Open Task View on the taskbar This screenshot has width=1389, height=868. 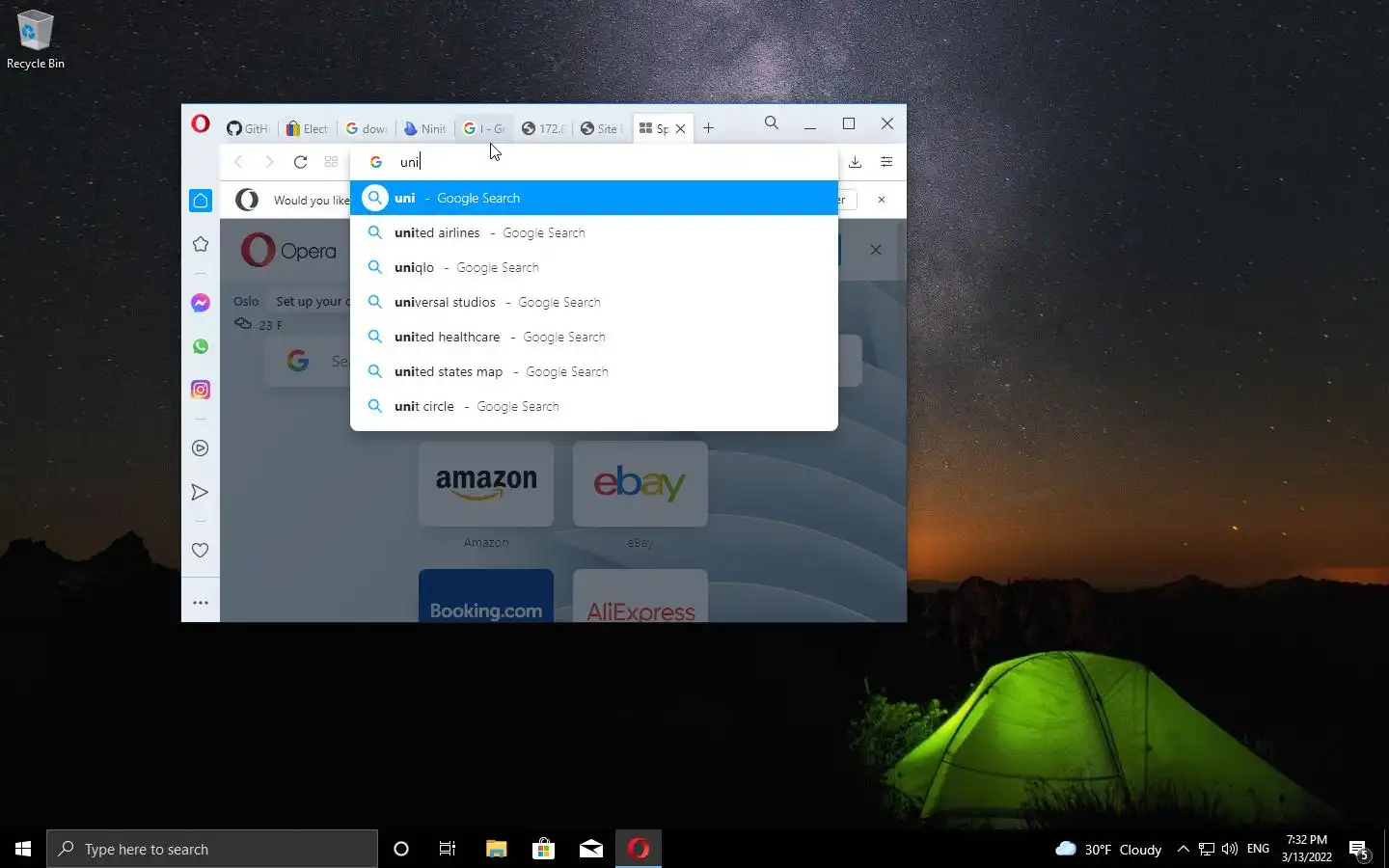[448, 849]
